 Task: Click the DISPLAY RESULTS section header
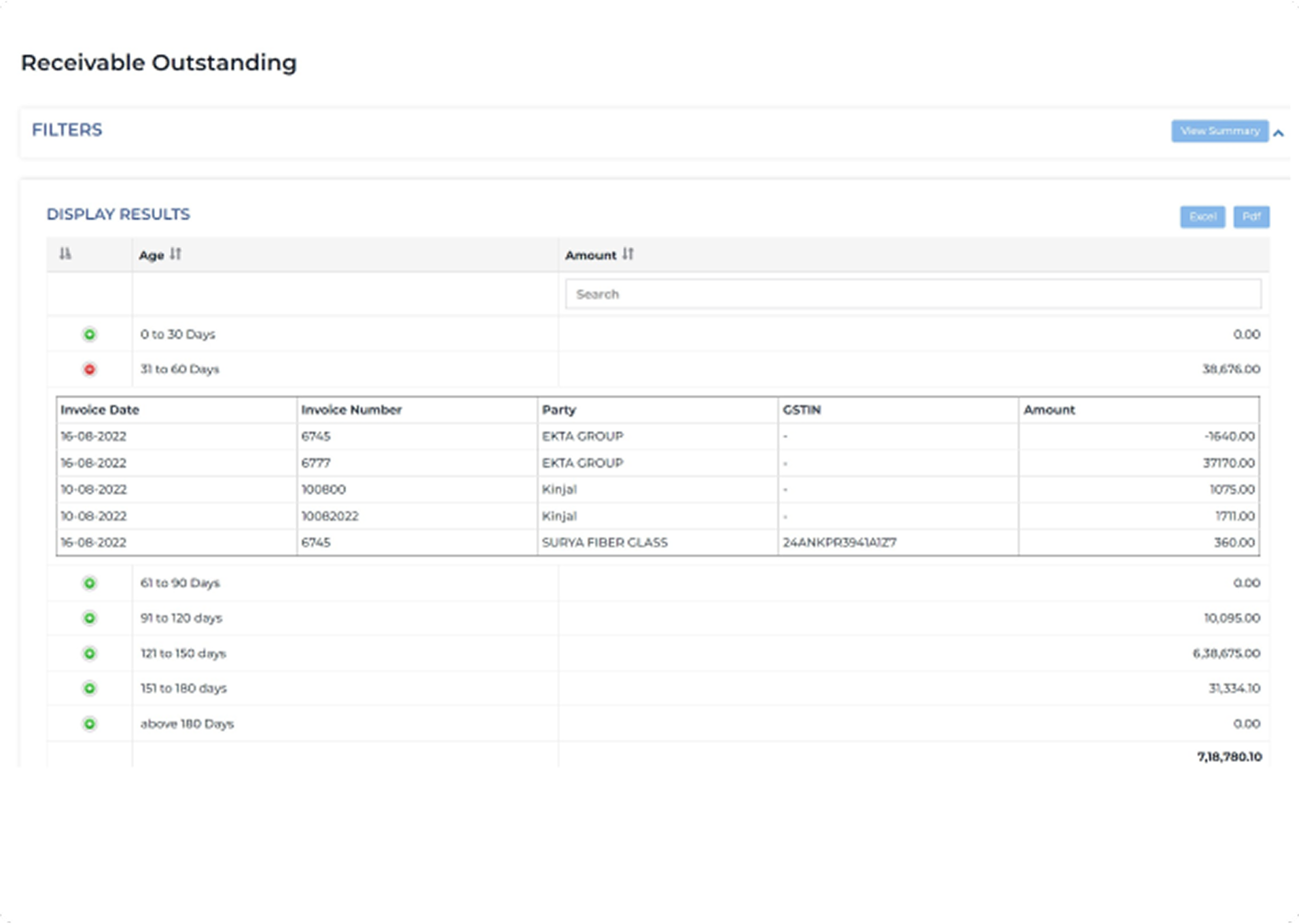click(118, 215)
